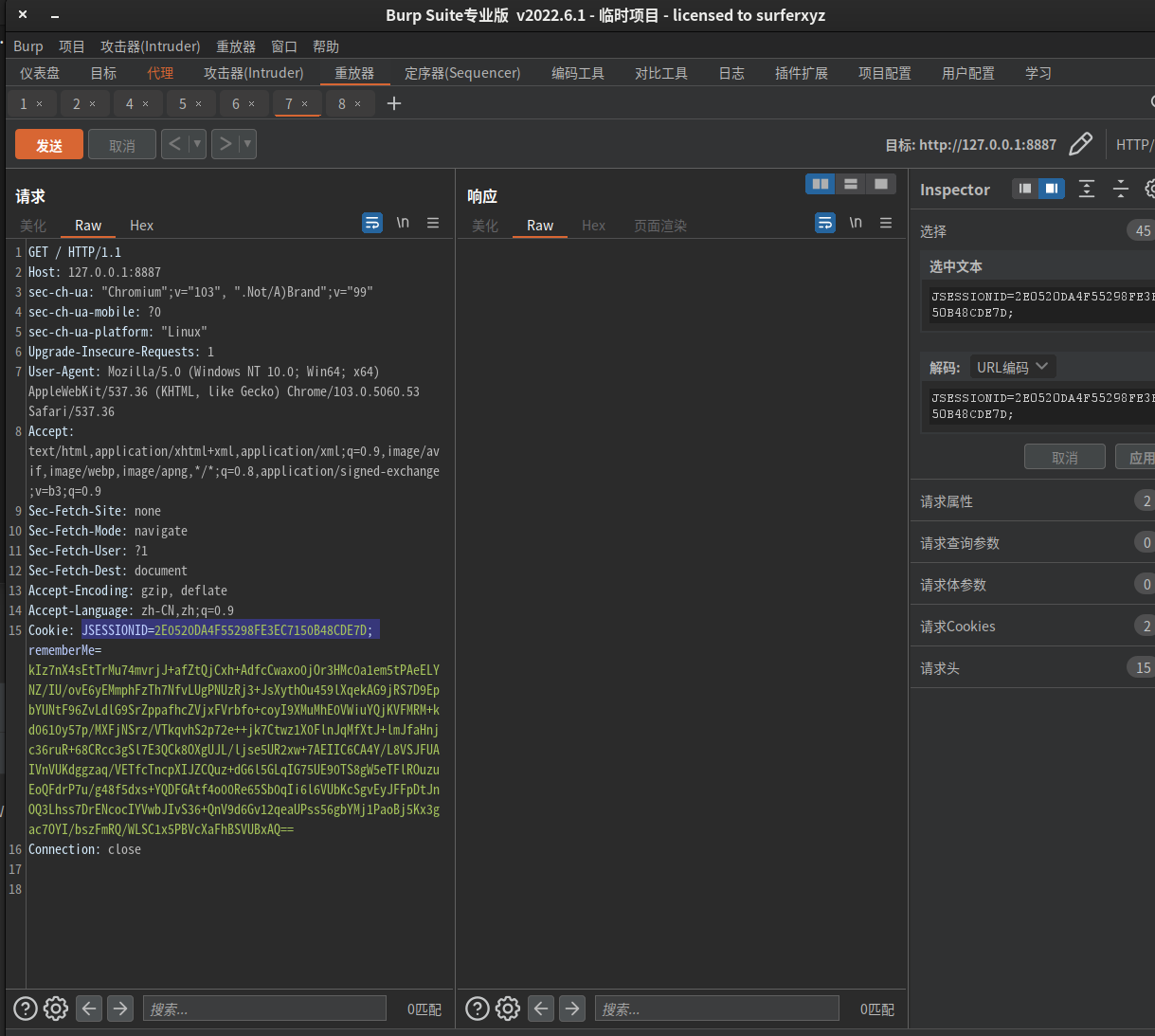Close Repeater tab 4 via its ×
This screenshot has width=1155, height=1036.
pyautogui.click(x=145, y=104)
